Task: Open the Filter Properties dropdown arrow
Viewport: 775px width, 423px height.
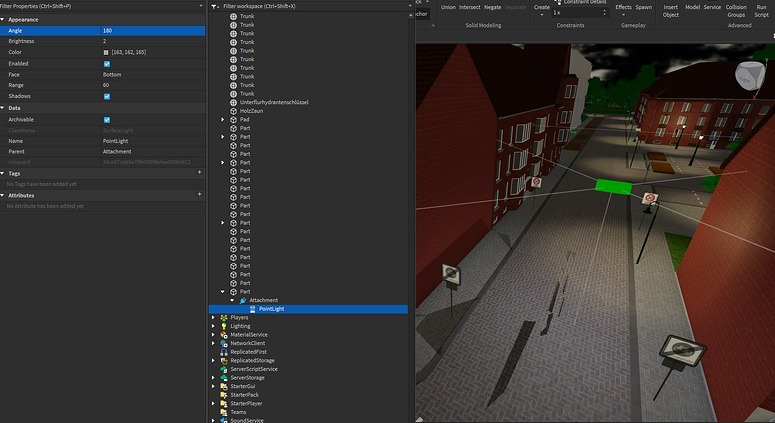Action: pyautogui.click(x=201, y=6)
